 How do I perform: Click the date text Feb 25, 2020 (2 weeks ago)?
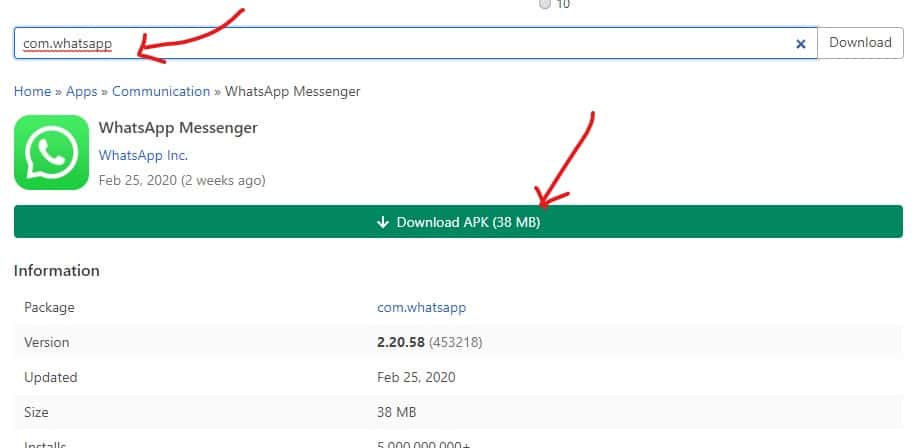coord(182,181)
